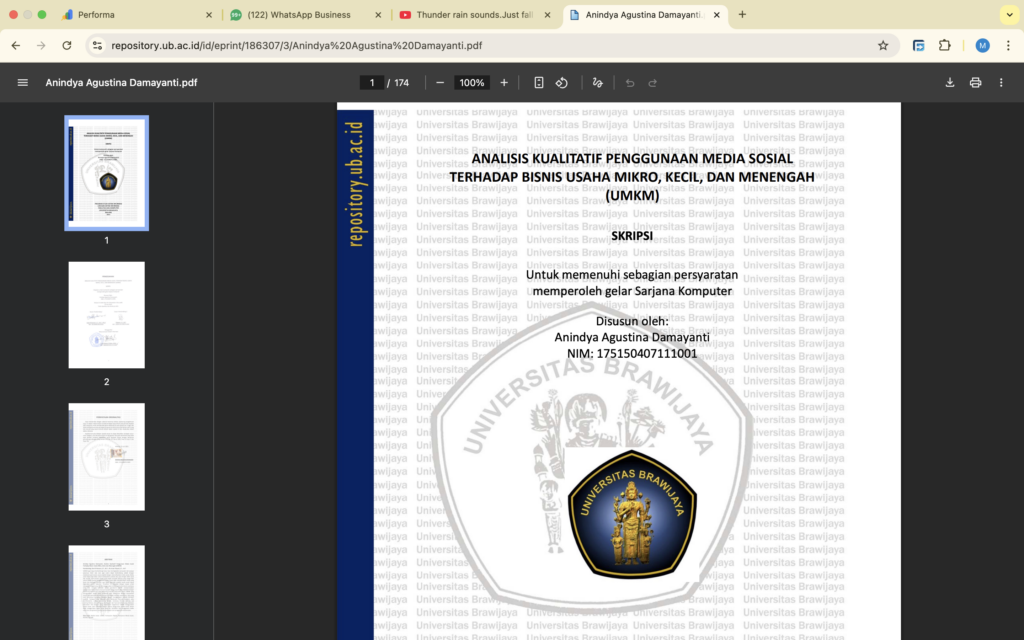Zoom out using the minus icon
Viewport: 1024px width, 640px height.
point(440,83)
